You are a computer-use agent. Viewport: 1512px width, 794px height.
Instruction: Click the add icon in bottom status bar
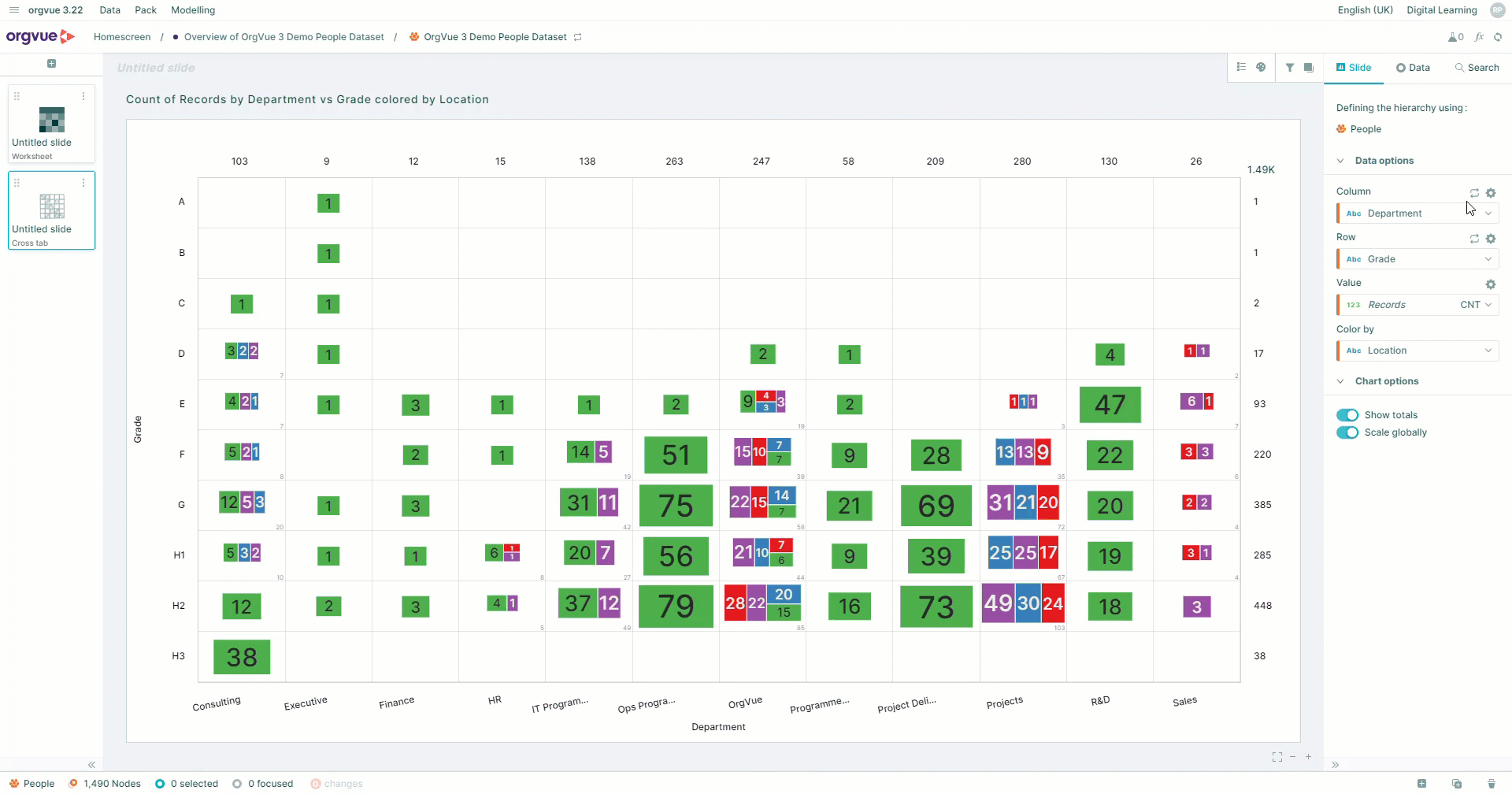pos(1421,783)
